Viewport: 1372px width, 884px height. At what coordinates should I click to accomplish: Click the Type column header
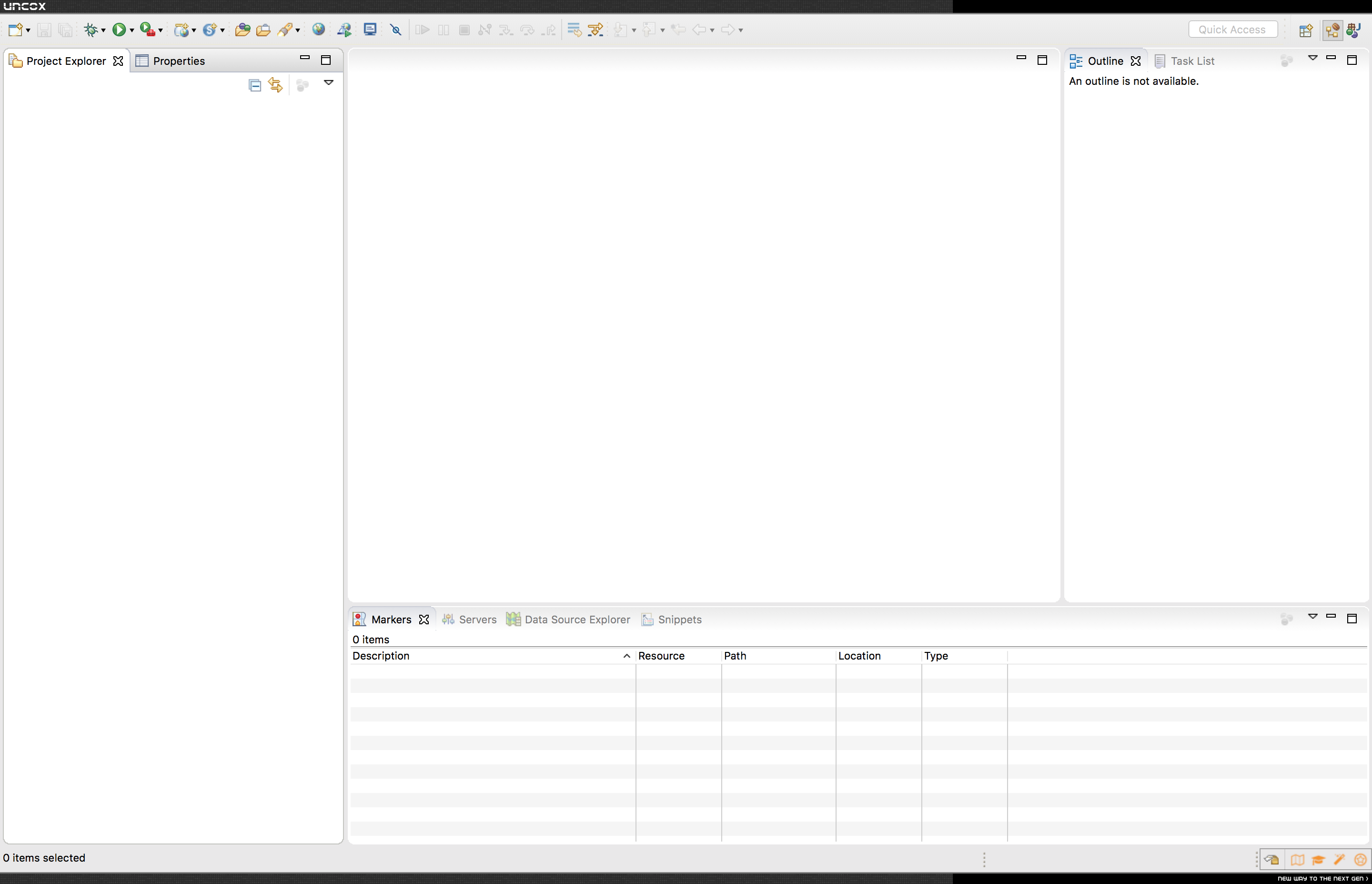965,656
